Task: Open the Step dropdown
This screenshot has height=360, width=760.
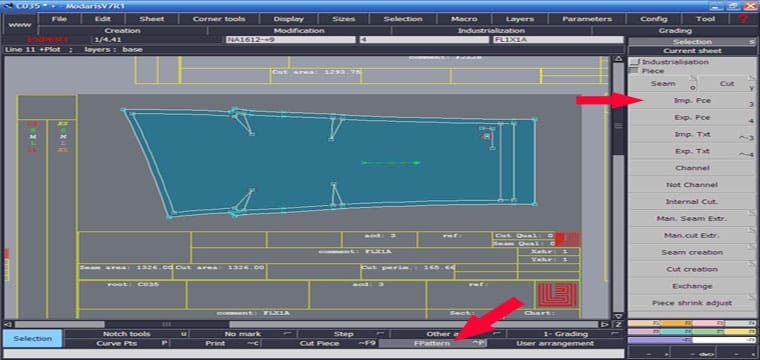Action: click(x=343, y=334)
